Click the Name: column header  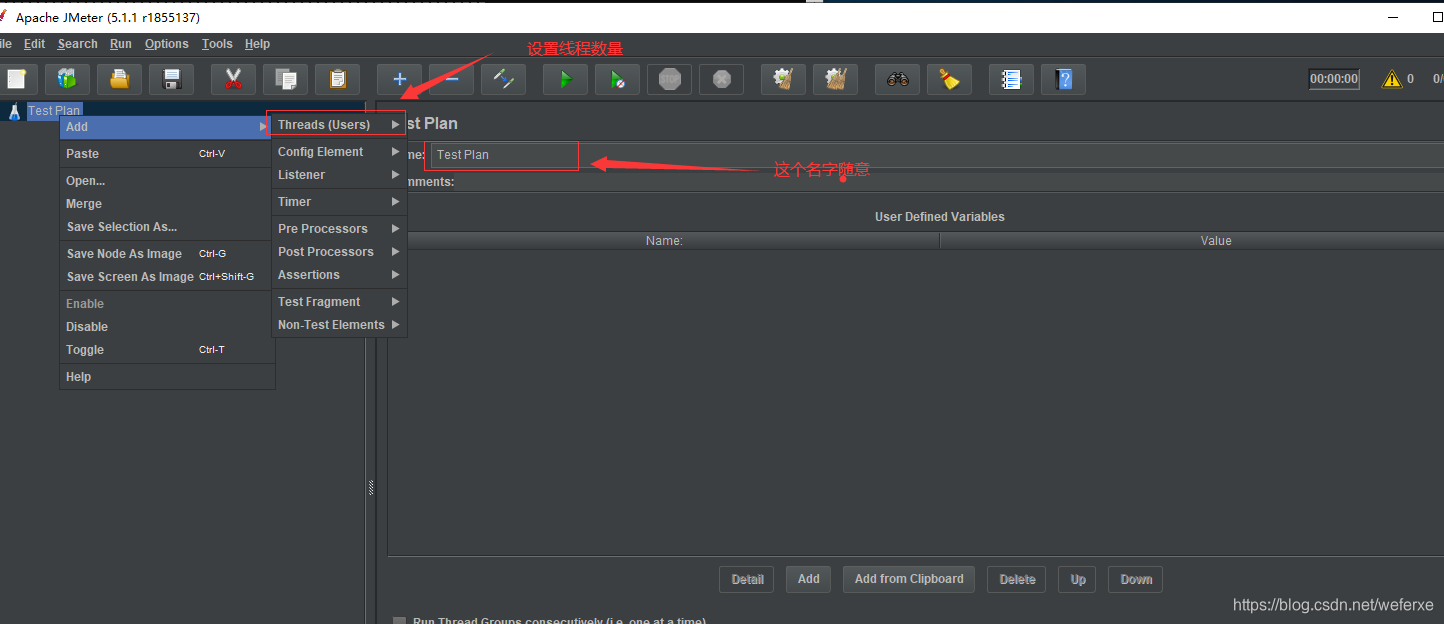[664, 241]
